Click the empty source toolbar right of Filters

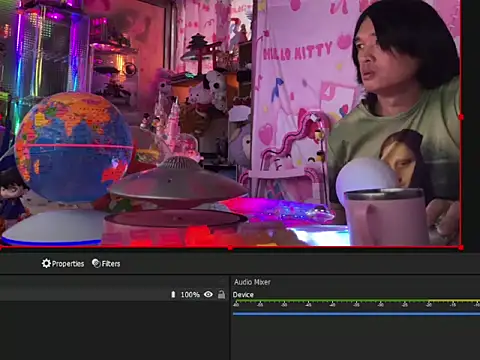(300, 264)
